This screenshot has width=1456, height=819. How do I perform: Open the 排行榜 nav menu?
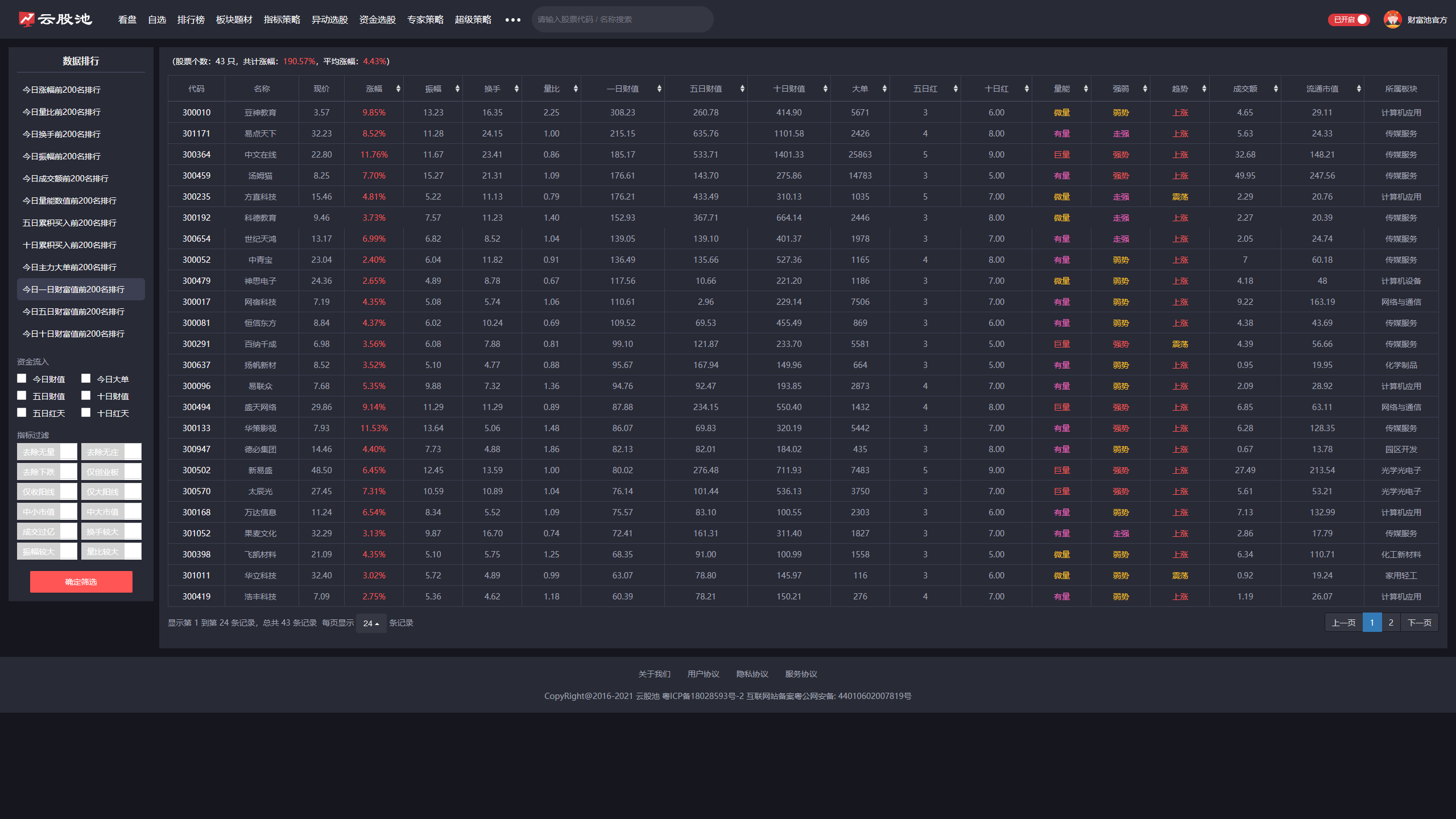point(191,20)
